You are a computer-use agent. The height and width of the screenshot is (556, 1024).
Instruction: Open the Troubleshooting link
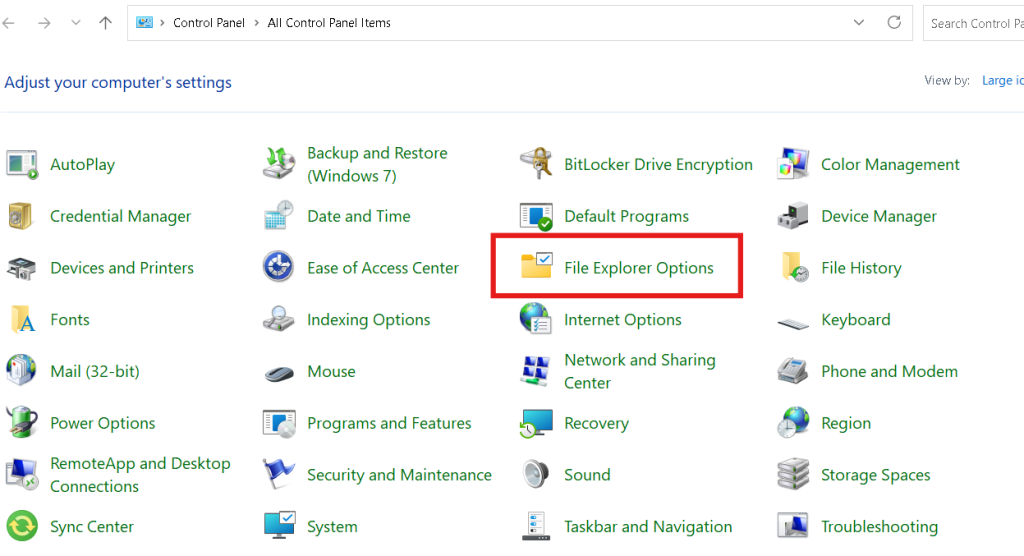tap(879, 527)
